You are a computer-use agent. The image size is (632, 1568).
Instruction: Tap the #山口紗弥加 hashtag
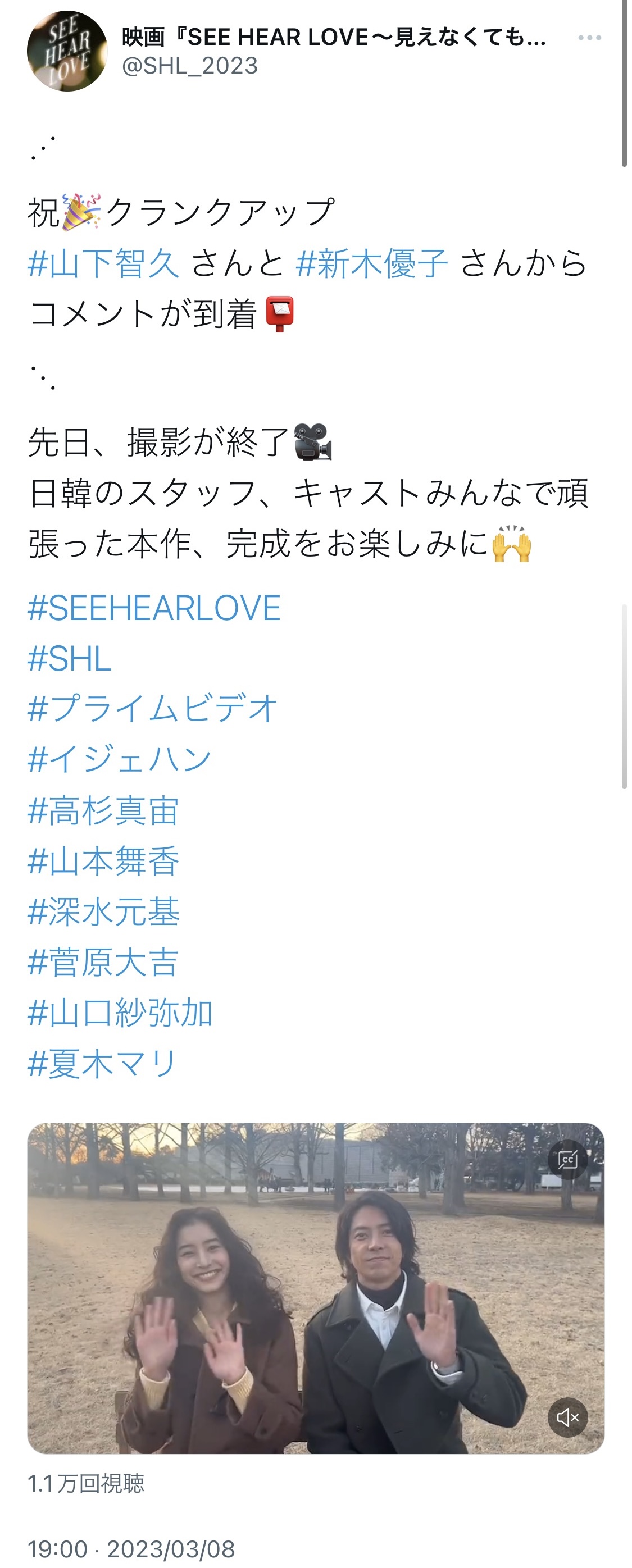pyautogui.click(x=120, y=1013)
